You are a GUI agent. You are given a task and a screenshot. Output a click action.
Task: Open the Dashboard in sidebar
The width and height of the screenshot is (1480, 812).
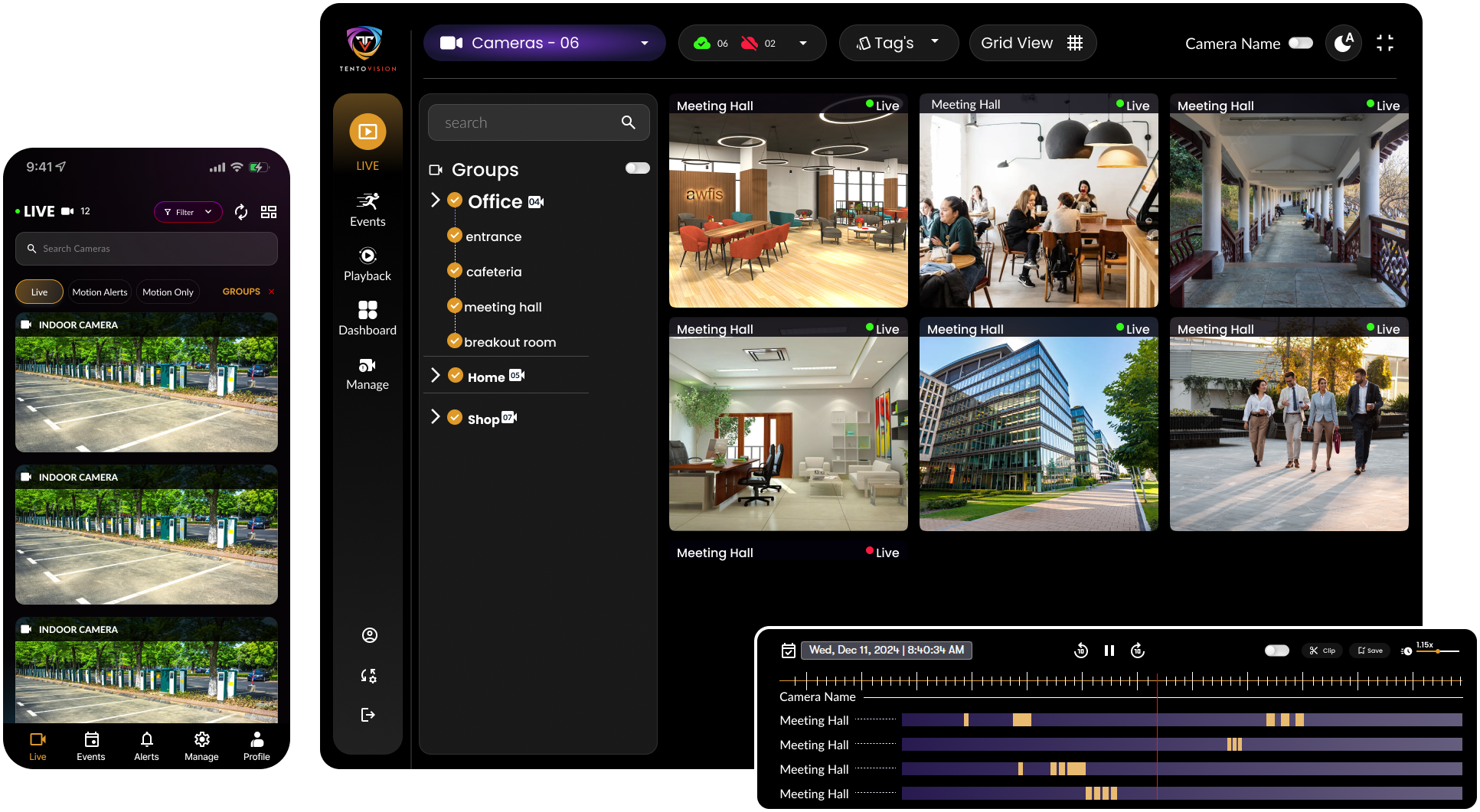click(368, 318)
